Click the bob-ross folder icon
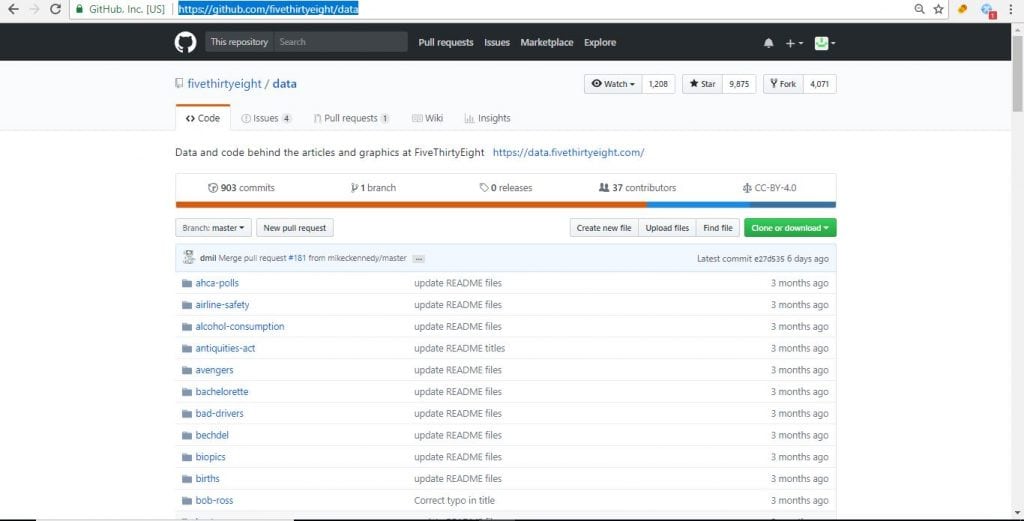1024x521 pixels. (x=187, y=501)
